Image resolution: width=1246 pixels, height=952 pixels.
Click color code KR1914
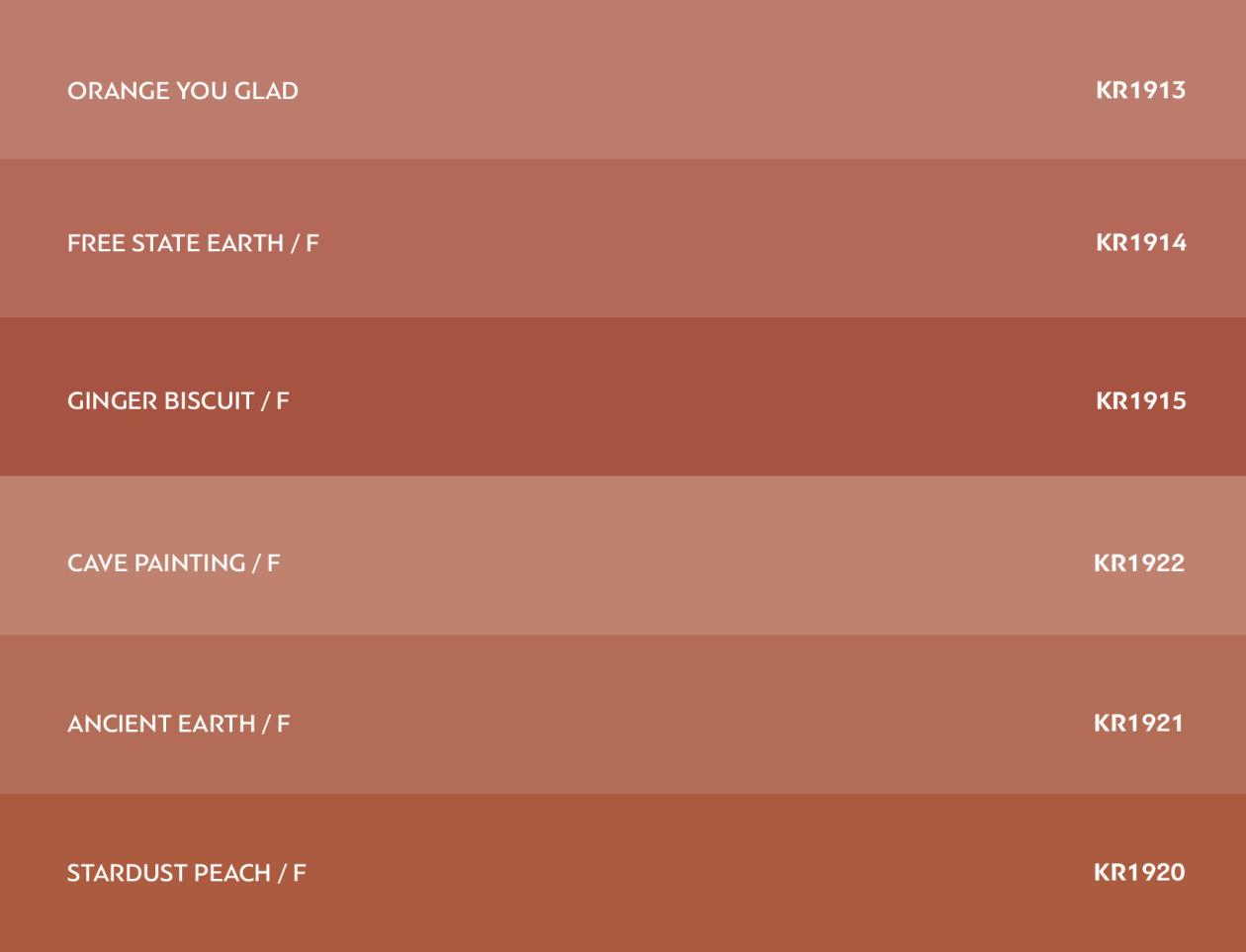(1141, 242)
